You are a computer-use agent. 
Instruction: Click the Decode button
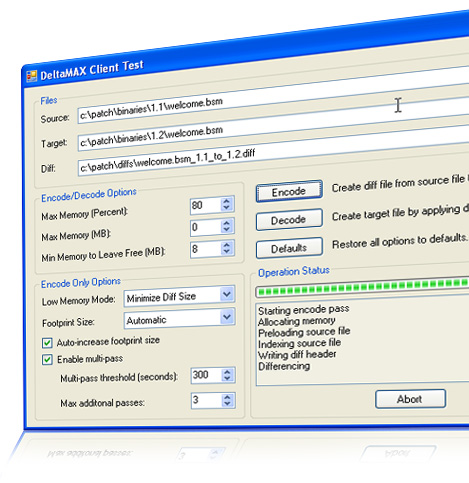pyautogui.click(x=289, y=220)
